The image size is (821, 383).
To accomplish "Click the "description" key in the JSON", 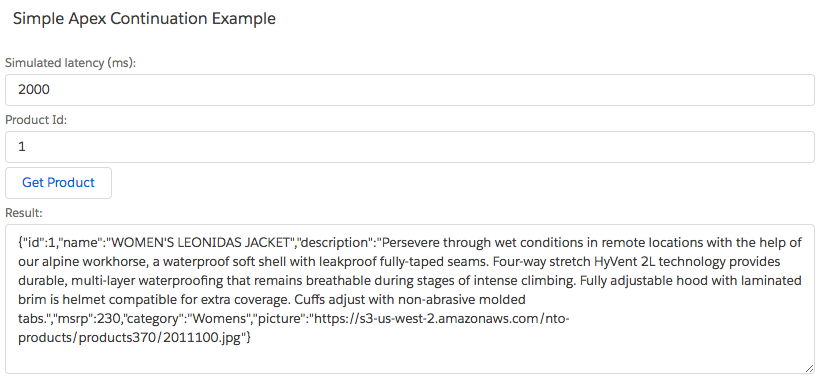I will pos(336,243).
